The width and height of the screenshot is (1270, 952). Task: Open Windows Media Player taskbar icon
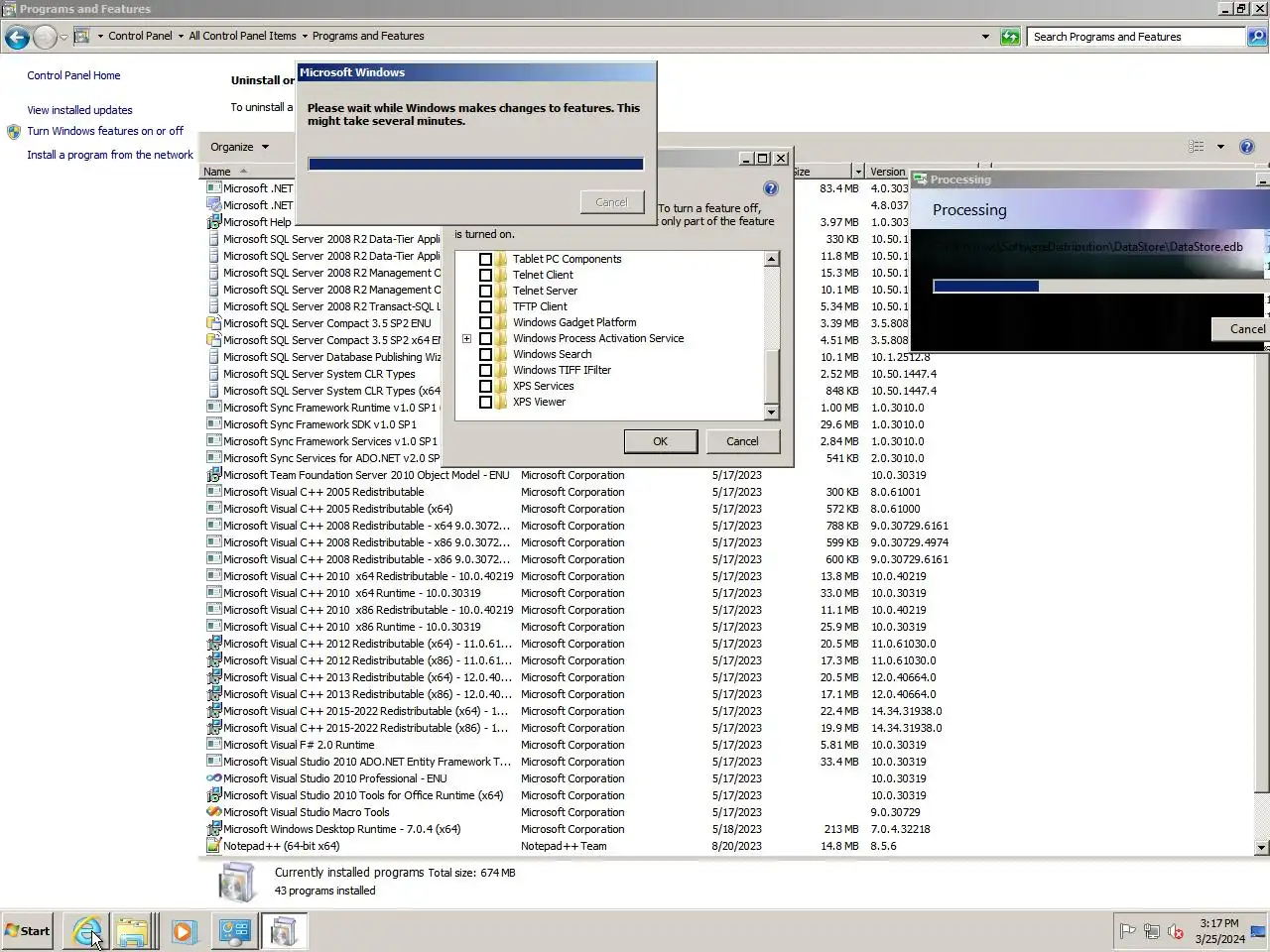[x=183, y=931]
